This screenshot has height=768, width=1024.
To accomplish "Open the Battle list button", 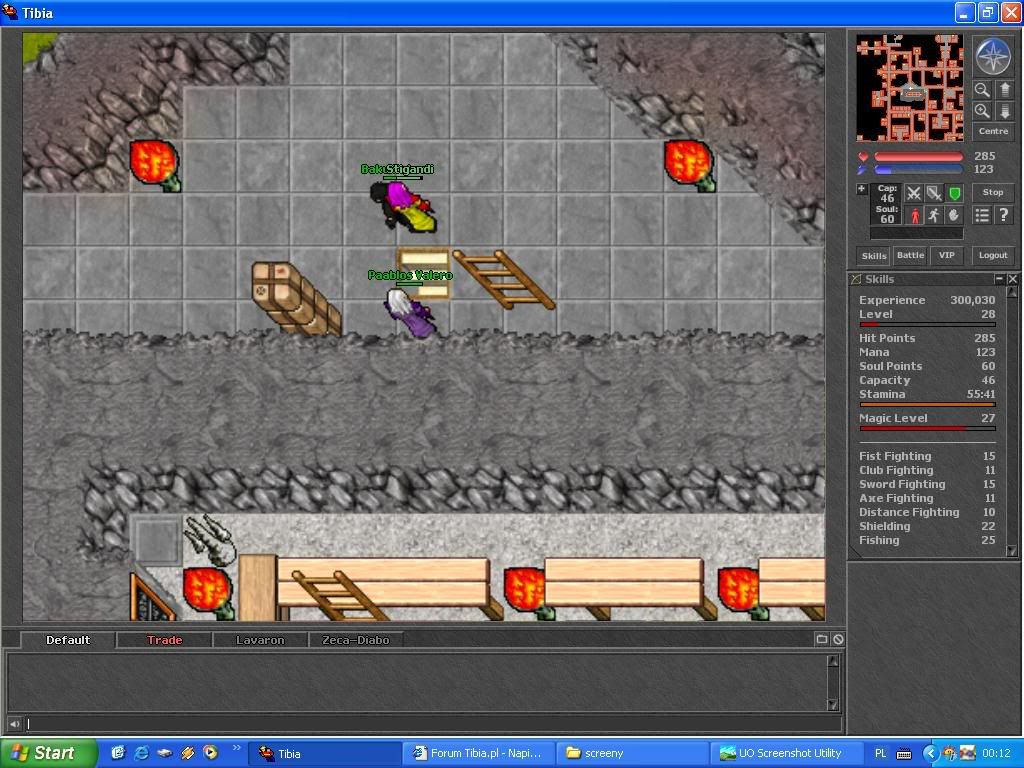I will click(910, 255).
